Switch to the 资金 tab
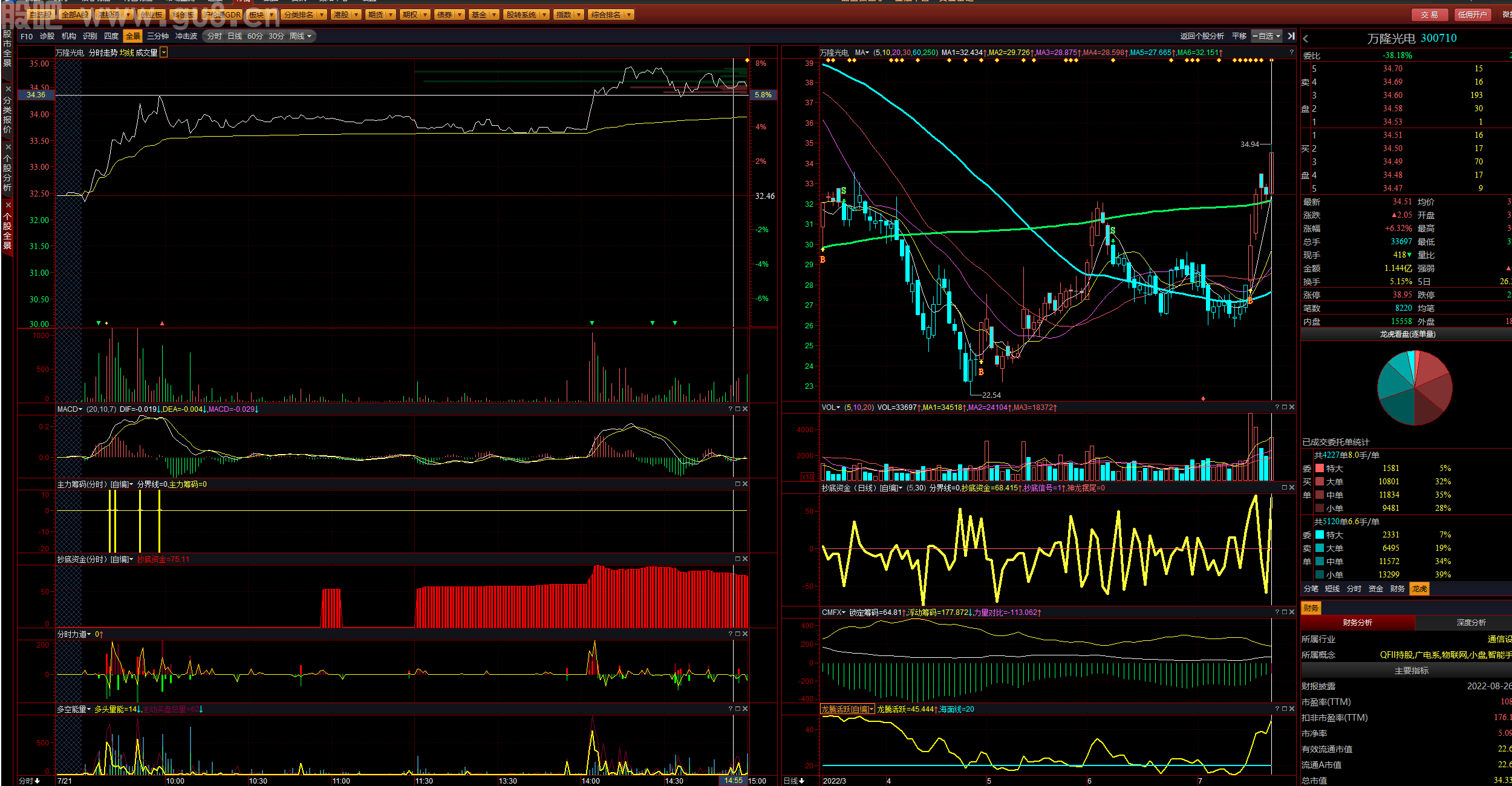The width and height of the screenshot is (1512, 786). 1376,589
